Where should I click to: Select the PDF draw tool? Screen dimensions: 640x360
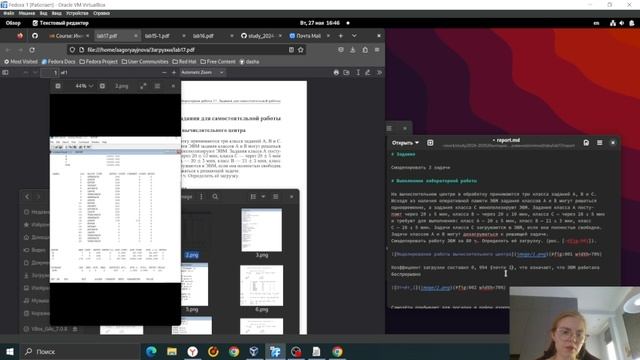point(368,73)
